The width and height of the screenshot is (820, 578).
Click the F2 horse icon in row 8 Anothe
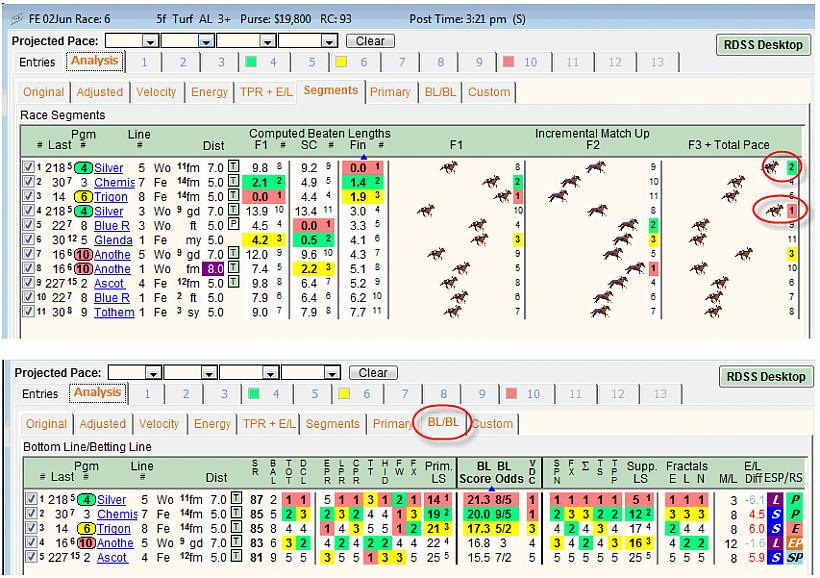[634, 268]
